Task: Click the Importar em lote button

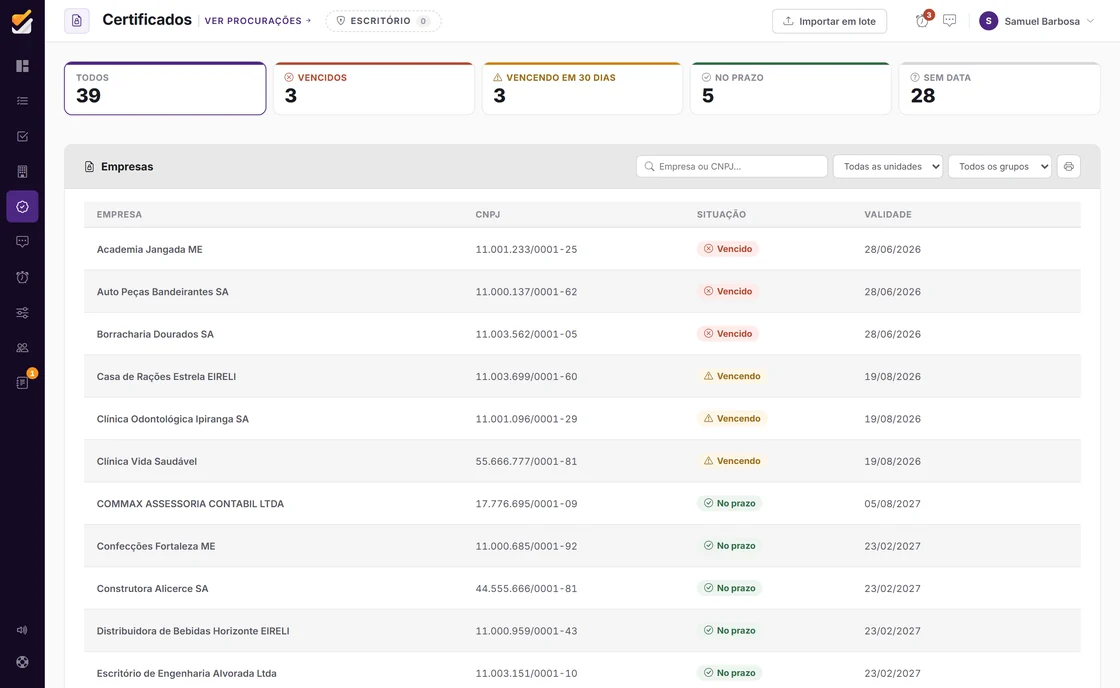Action: [829, 21]
